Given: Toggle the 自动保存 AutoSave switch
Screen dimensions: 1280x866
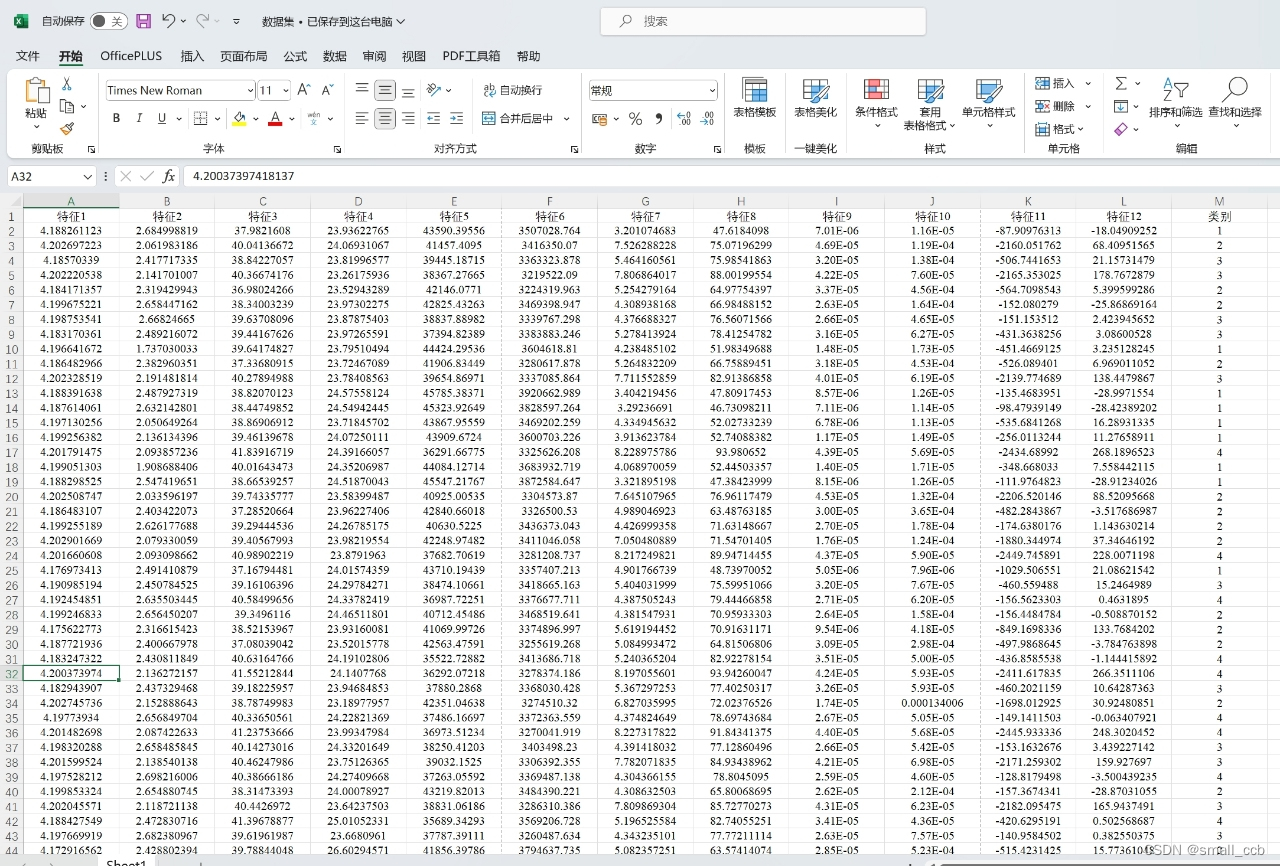Looking at the screenshot, I should tap(108, 21).
